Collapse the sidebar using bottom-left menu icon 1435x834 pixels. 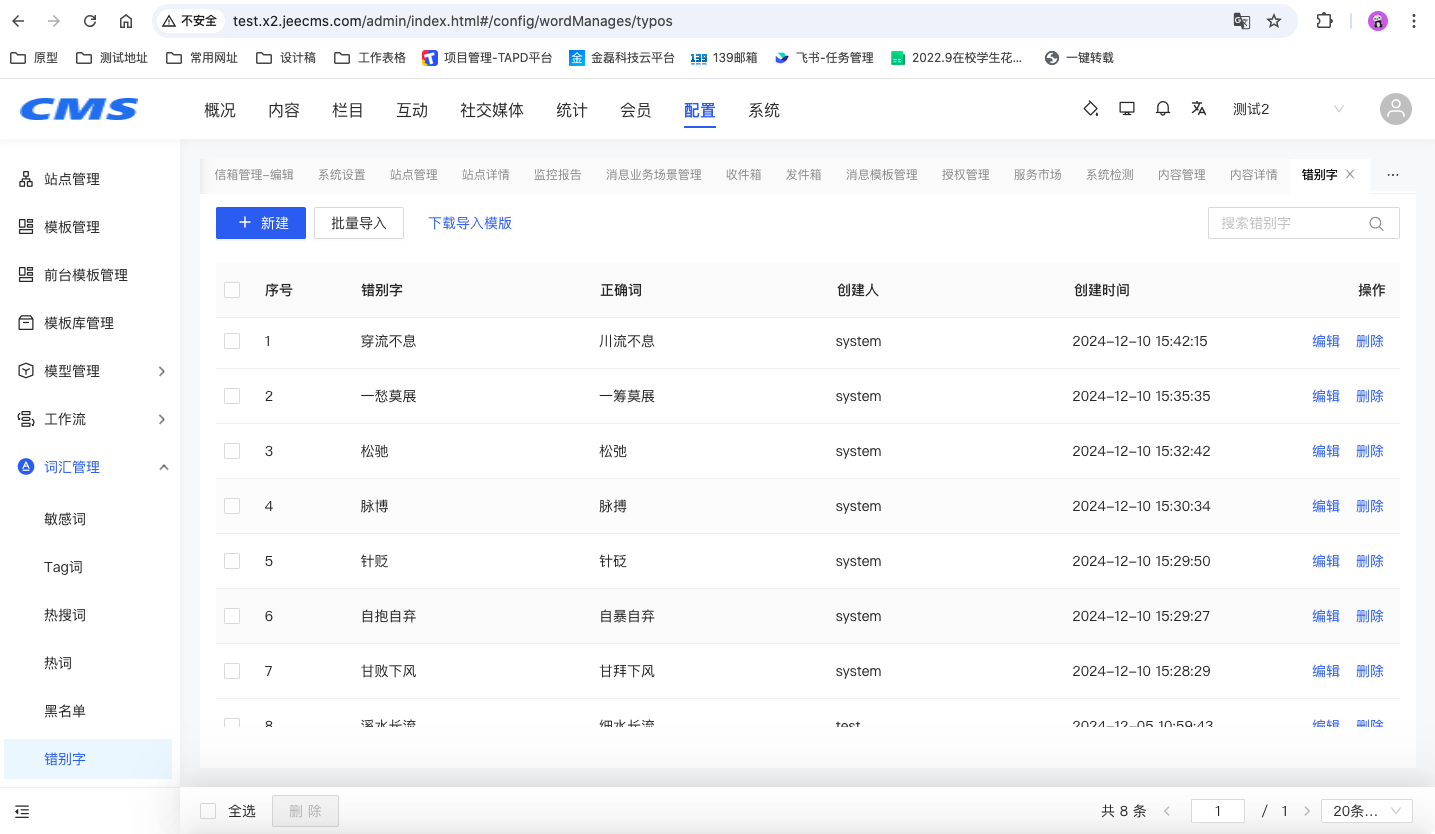point(23,811)
